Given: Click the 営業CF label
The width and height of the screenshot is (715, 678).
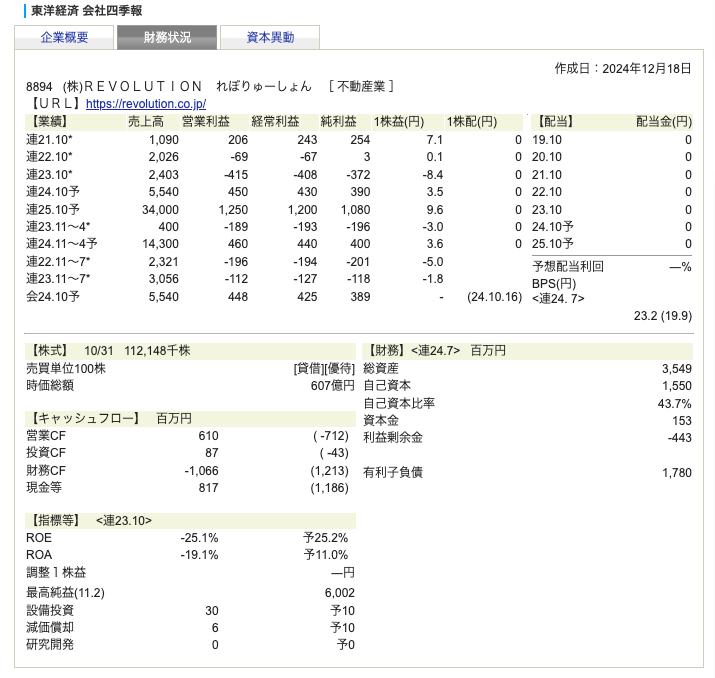Looking at the screenshot, I should 46,436.
